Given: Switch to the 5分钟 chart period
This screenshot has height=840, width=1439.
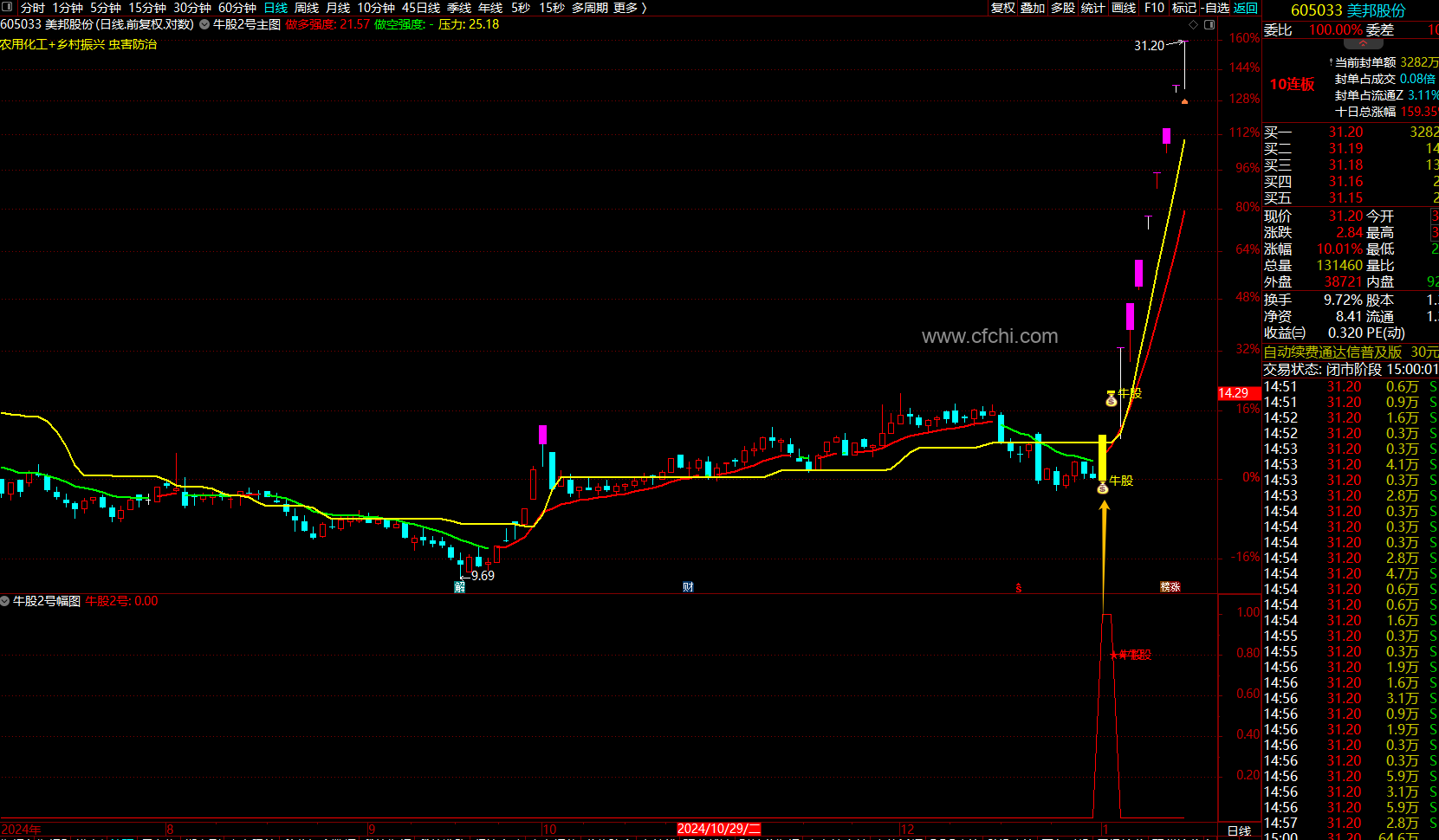Looking at the screenshot, I should point(106,8).
